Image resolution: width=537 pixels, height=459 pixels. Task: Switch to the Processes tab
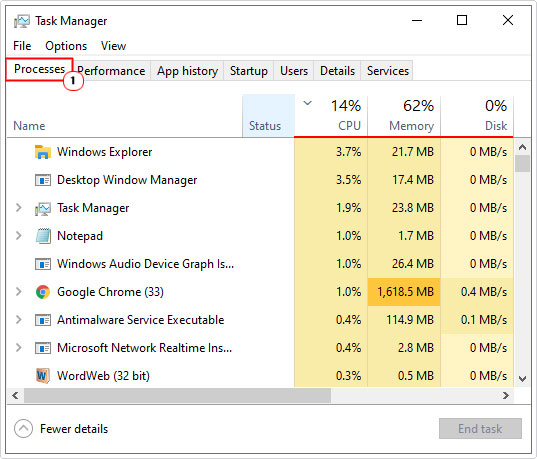[x=39, y=69]
